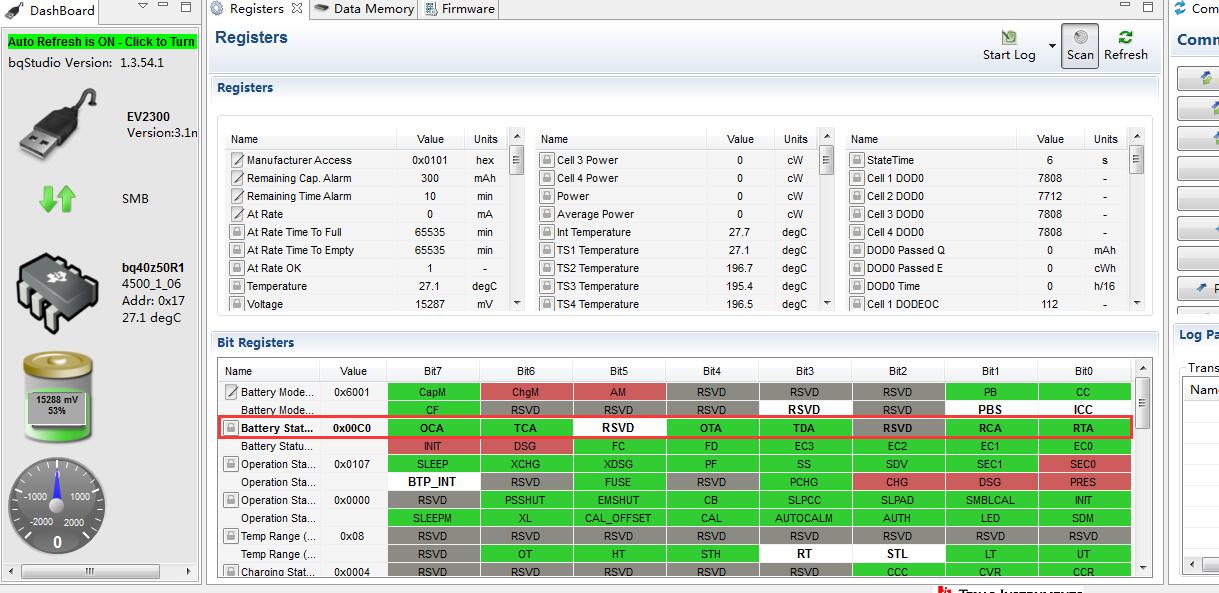Click the bq40z50R1 chip icon
This screenshot has width=1219, height=593.
coord(57,290)
